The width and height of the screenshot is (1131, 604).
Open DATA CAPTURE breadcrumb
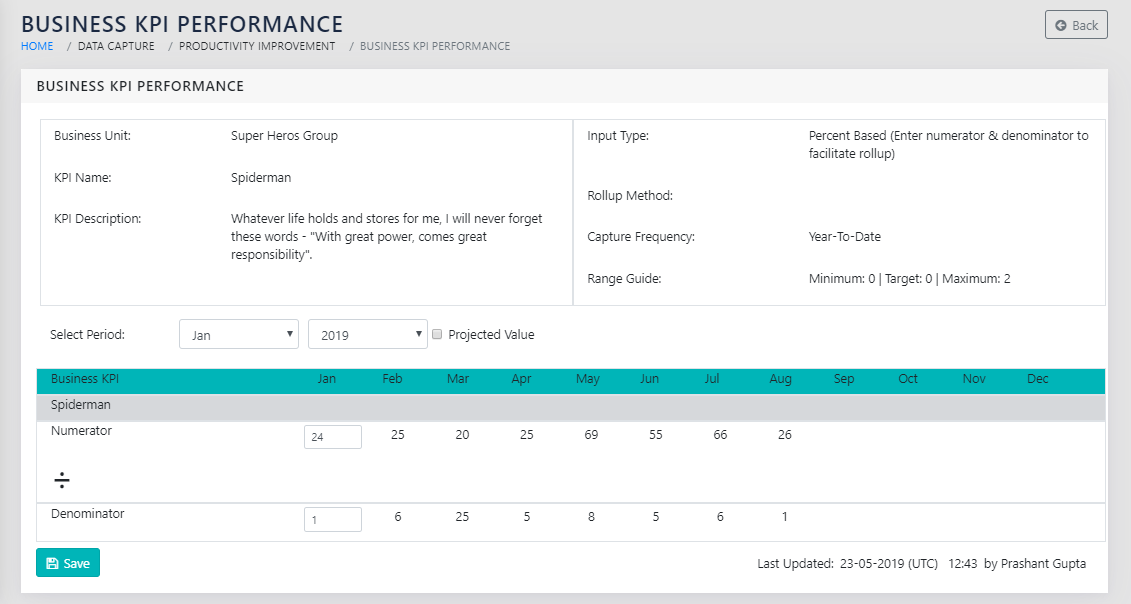(x=116, y=46)
